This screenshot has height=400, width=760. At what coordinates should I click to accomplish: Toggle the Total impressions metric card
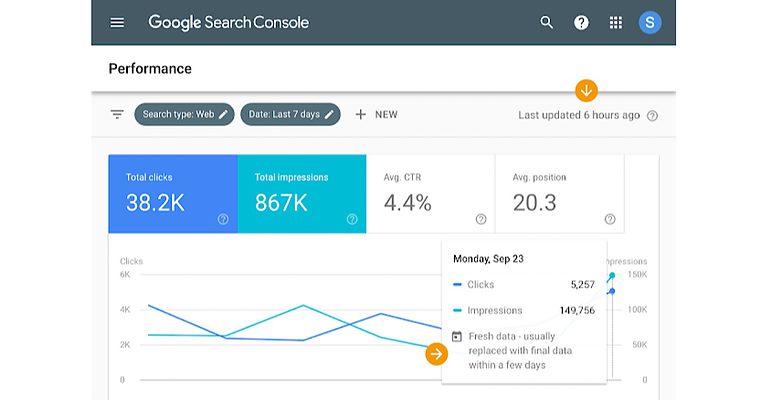point(302,194)
